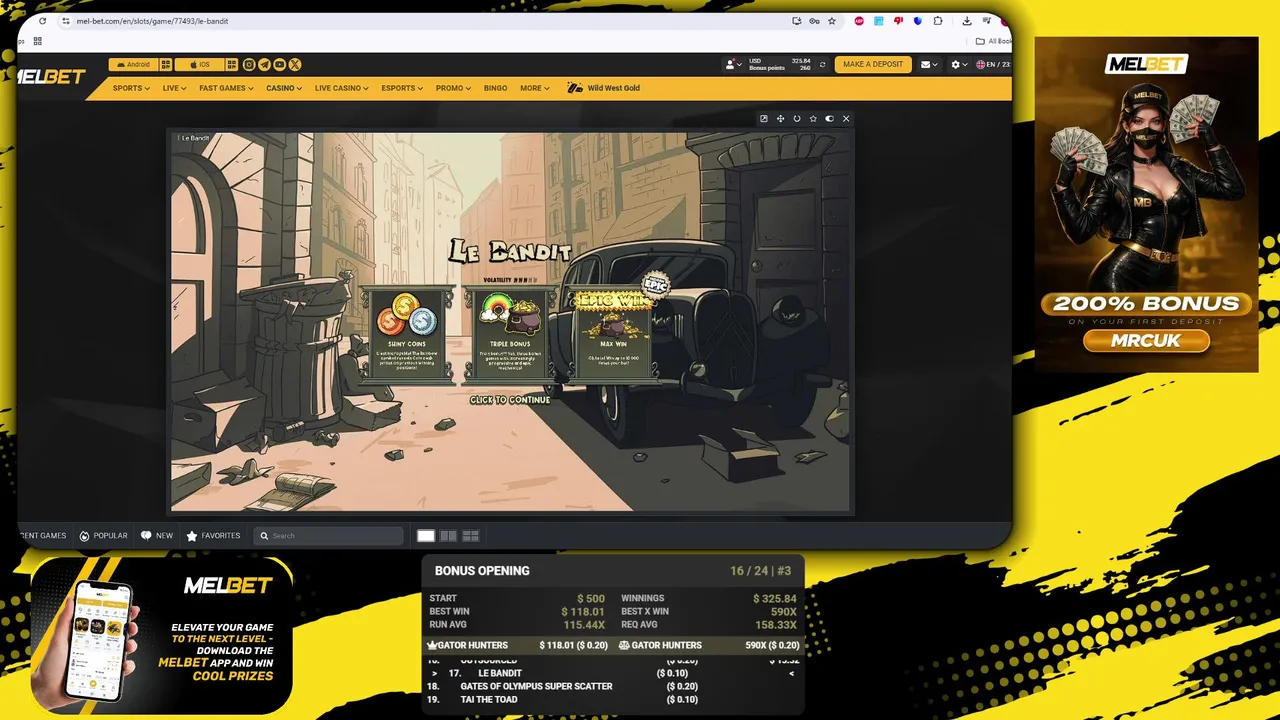Open the Wild West Gold promo link
Image resolution: width=1280 pixels, height=720 pixels.
[603, 88]
